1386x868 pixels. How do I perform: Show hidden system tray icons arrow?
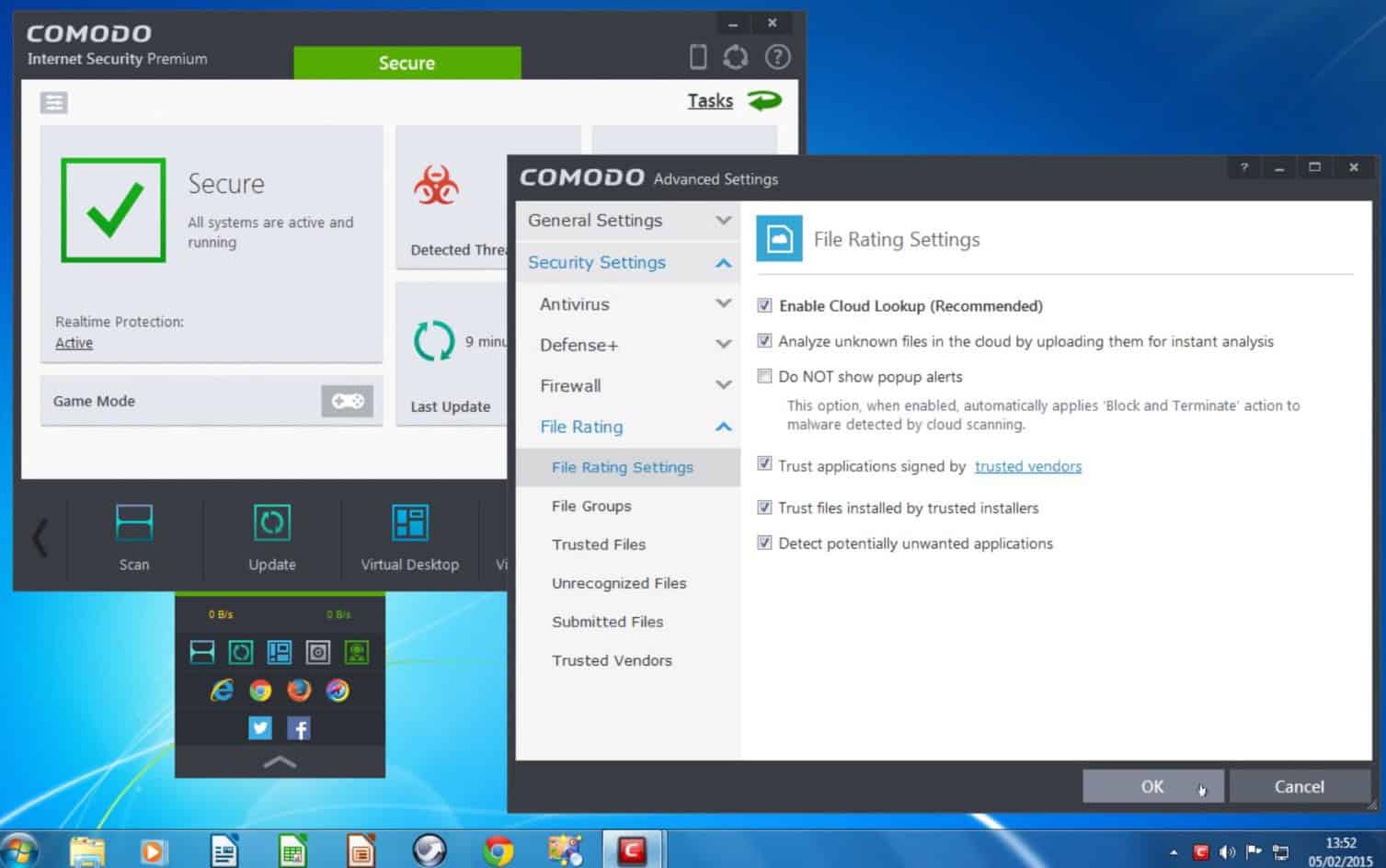(1174, 852)
